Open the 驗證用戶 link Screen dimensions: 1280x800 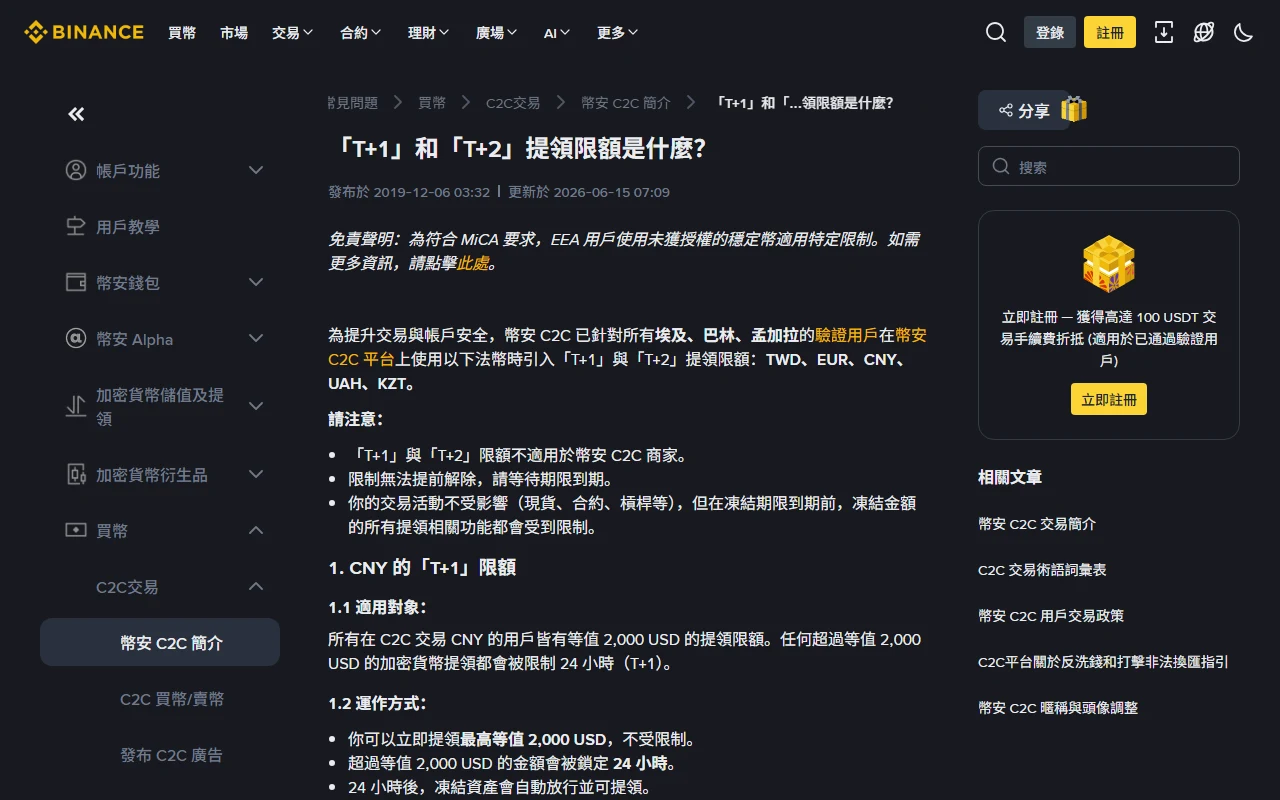pos(847,335)
